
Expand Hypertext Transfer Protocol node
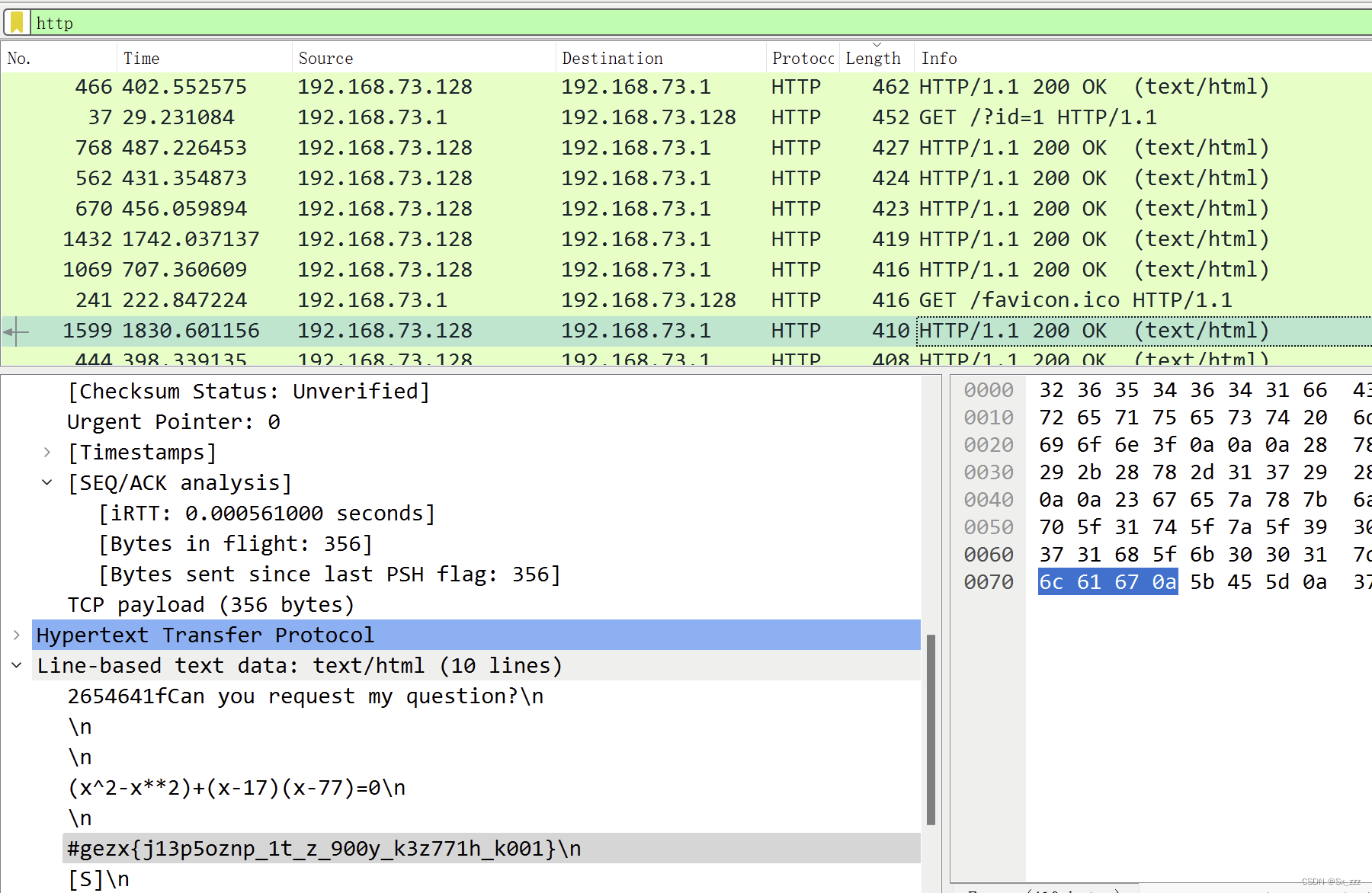(17, 635)
